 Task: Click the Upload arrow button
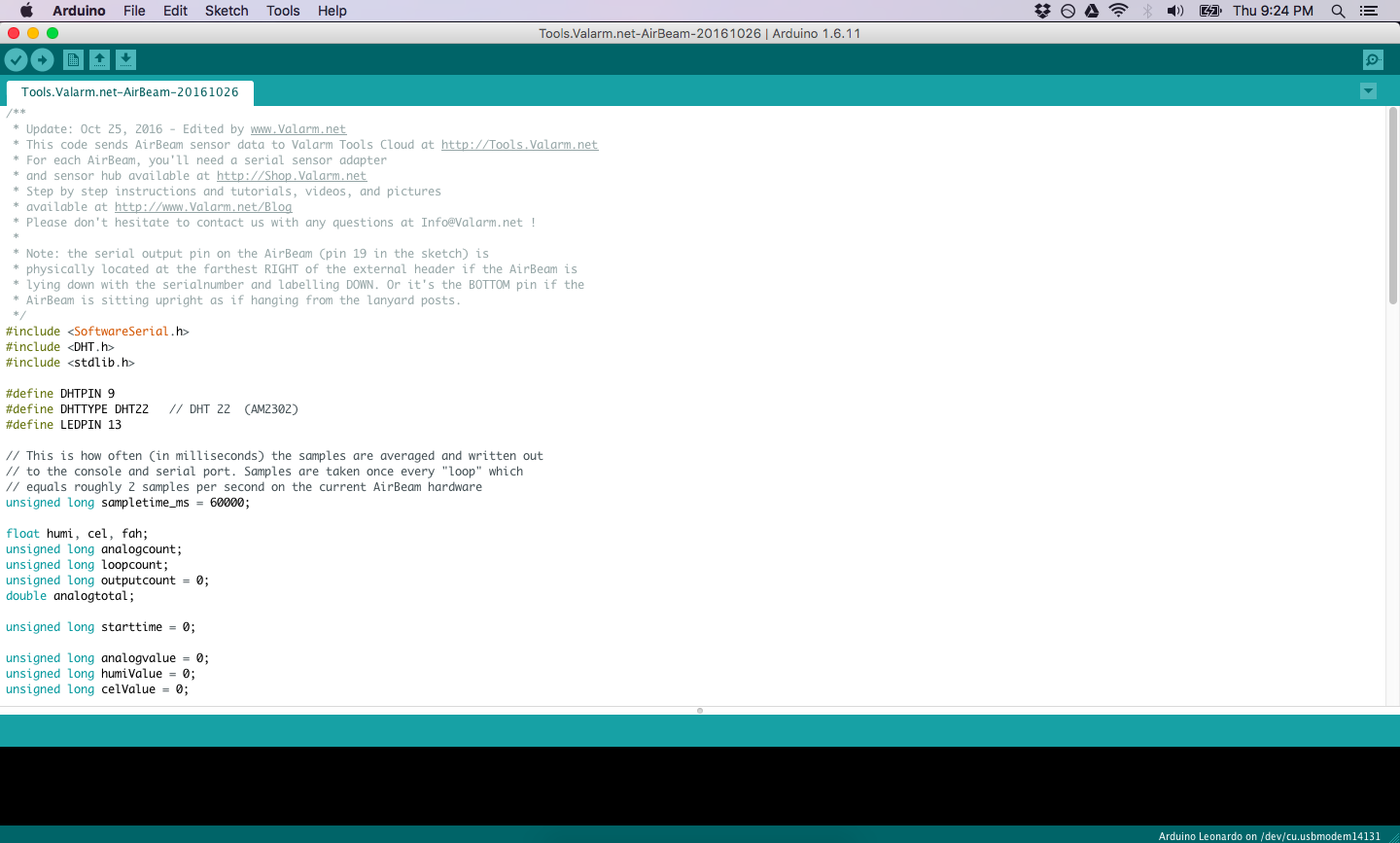pos(42,60)
